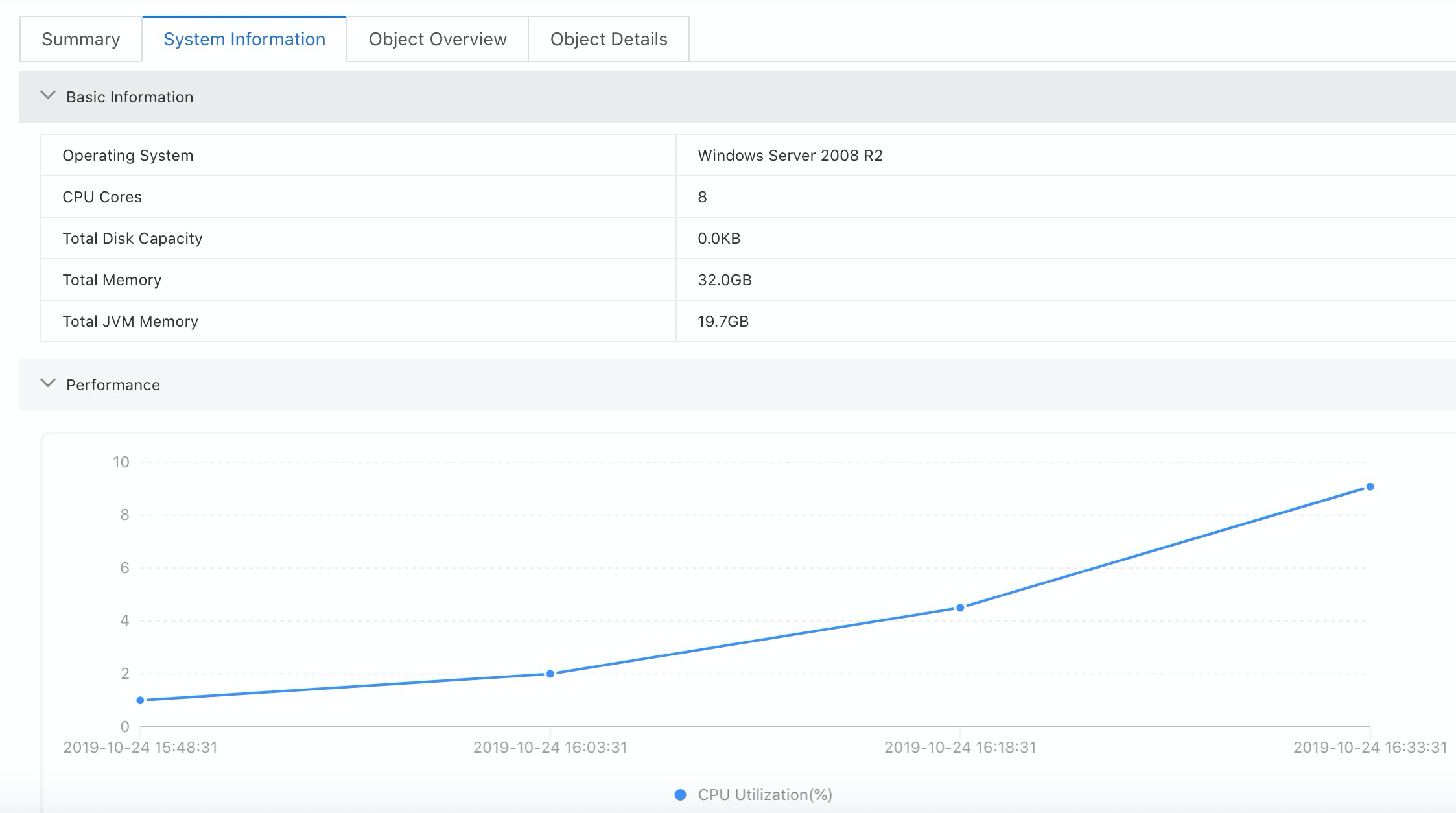Open the Summary tab
This screenshot has height=813, width=1456.
tap(80, 40)
